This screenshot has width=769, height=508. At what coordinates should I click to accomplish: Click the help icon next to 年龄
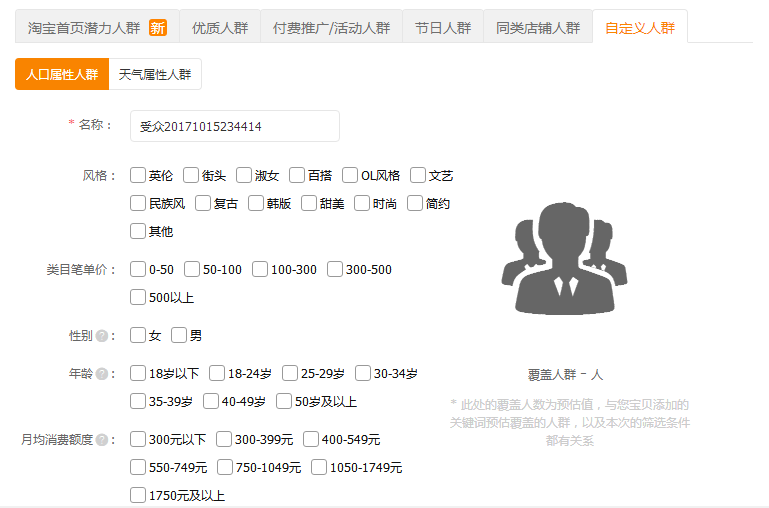[x=102, y=374]
